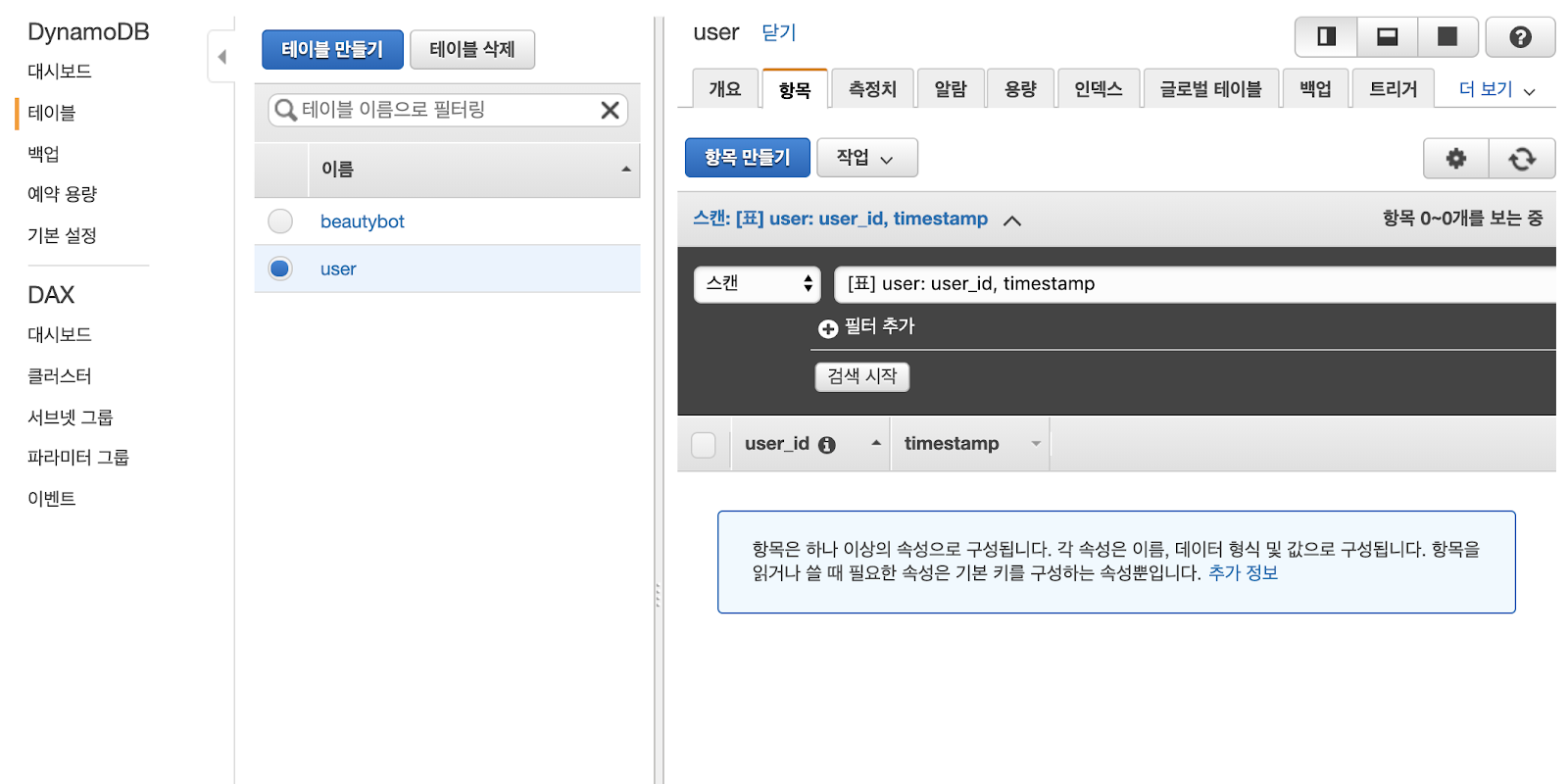The height and width of the screenshot is (784, 1568).
Task: Collapse the scan filter section chevron
Action: (1012, 220)
